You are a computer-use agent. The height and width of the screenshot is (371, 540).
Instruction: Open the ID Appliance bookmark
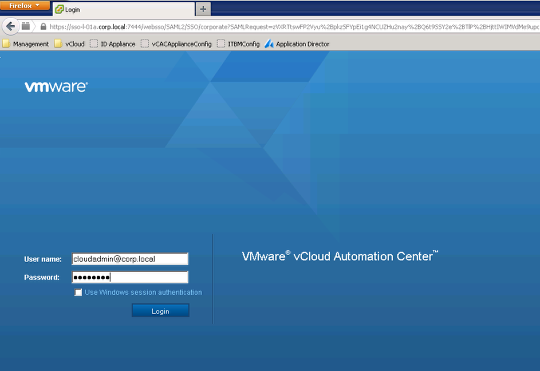tap(113, 44)
